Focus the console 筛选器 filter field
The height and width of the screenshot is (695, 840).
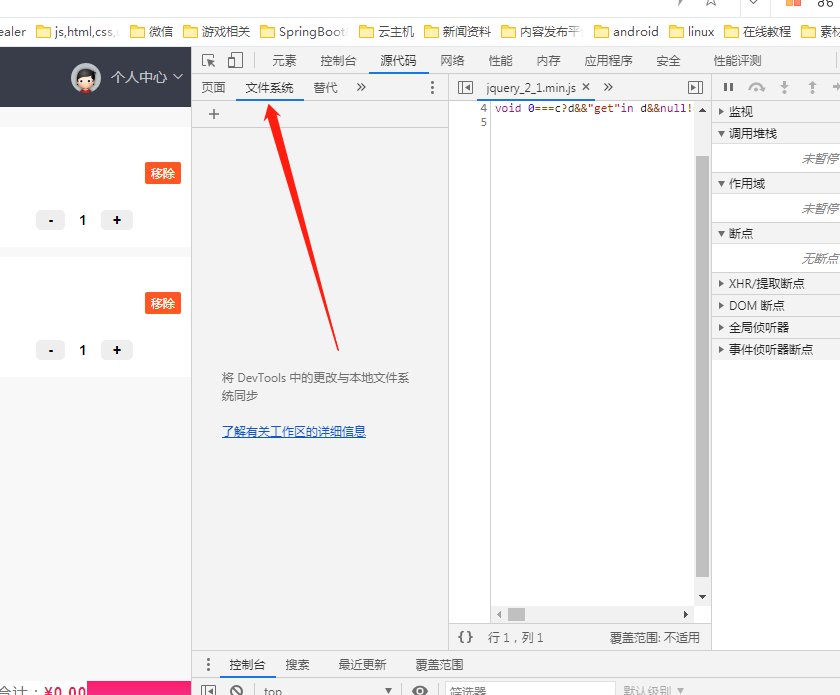[x=530, y=690]
